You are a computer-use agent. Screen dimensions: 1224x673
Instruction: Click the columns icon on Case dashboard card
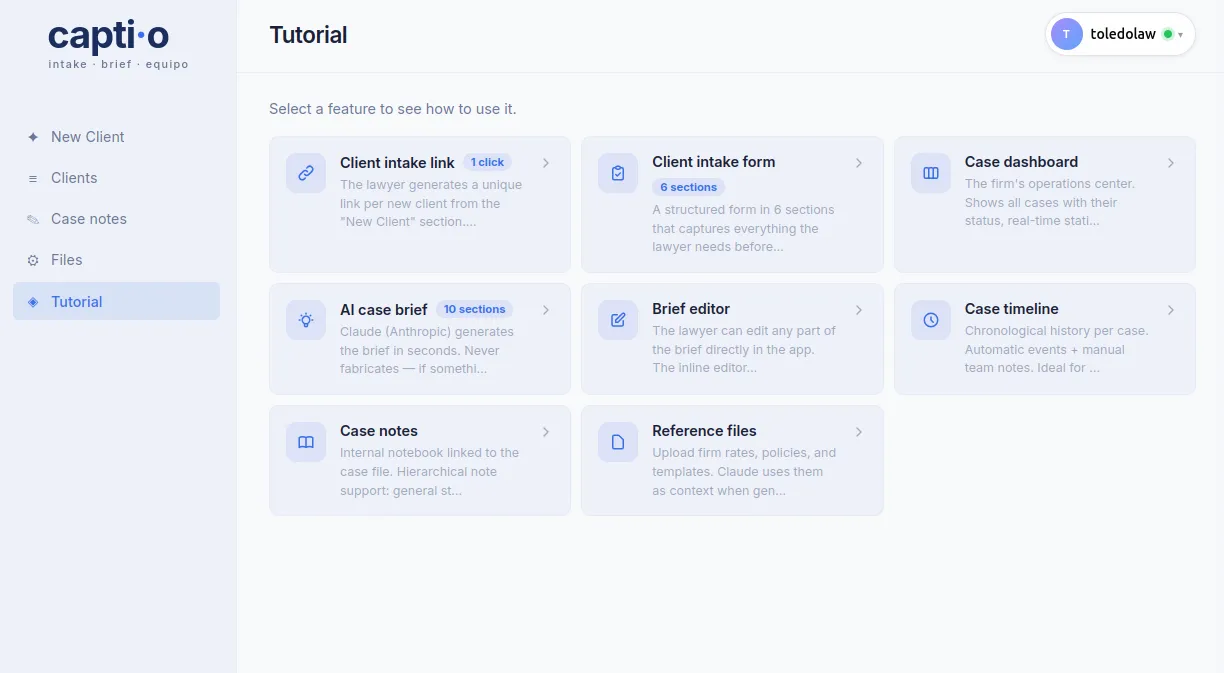click(931, 173)
